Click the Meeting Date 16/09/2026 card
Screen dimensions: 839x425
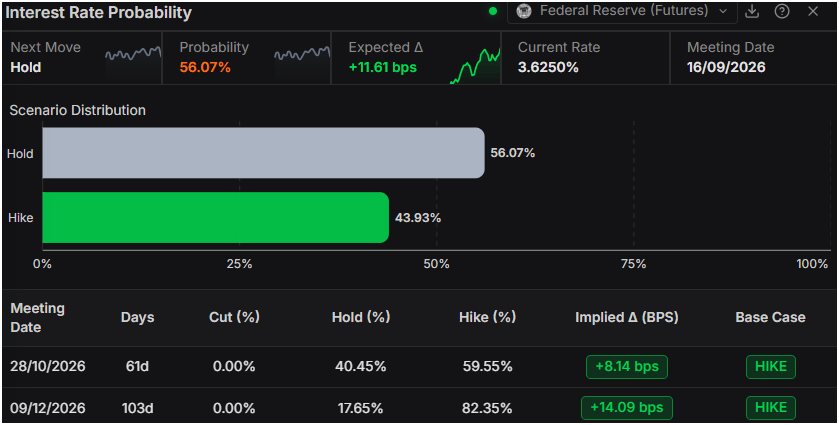coord(753,57)
